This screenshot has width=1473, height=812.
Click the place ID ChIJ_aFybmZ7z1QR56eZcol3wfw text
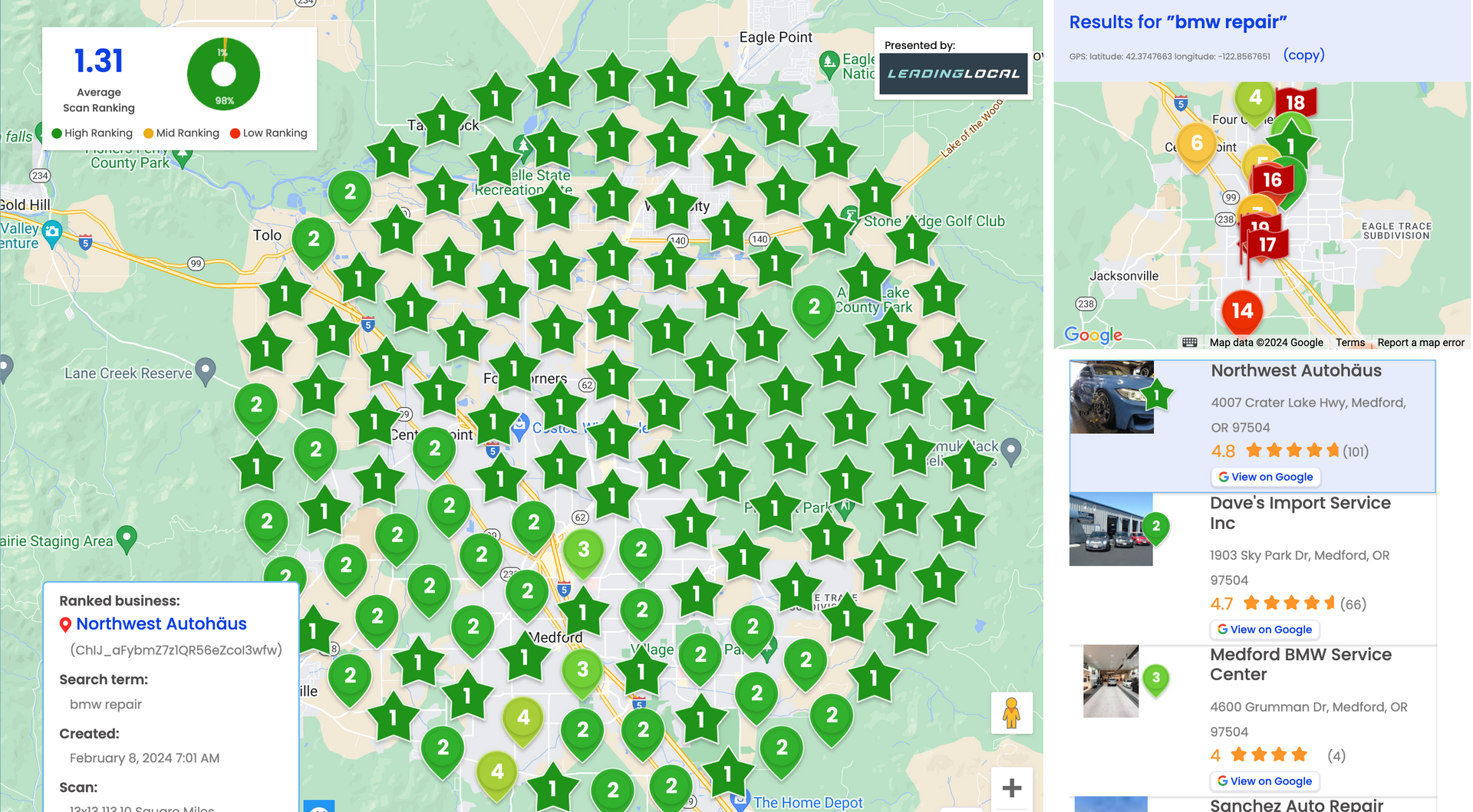(x=176, y=650)
